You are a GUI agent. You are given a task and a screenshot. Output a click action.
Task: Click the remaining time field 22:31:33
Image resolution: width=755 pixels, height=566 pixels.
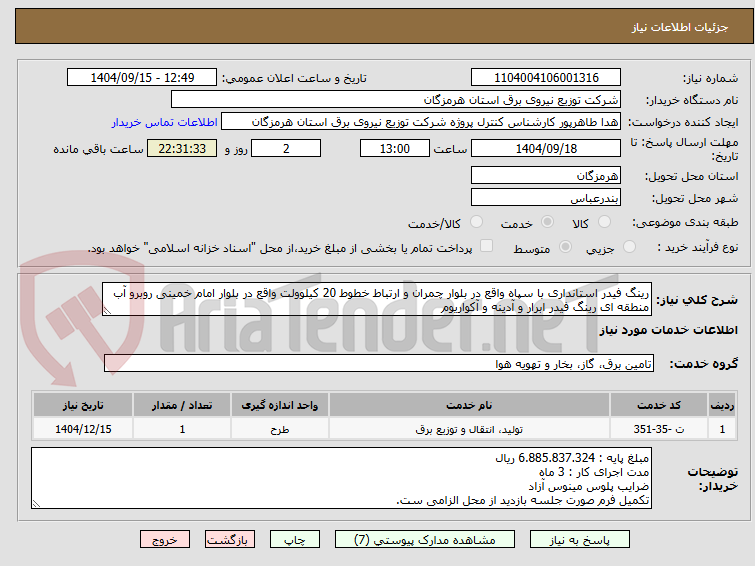182,148
